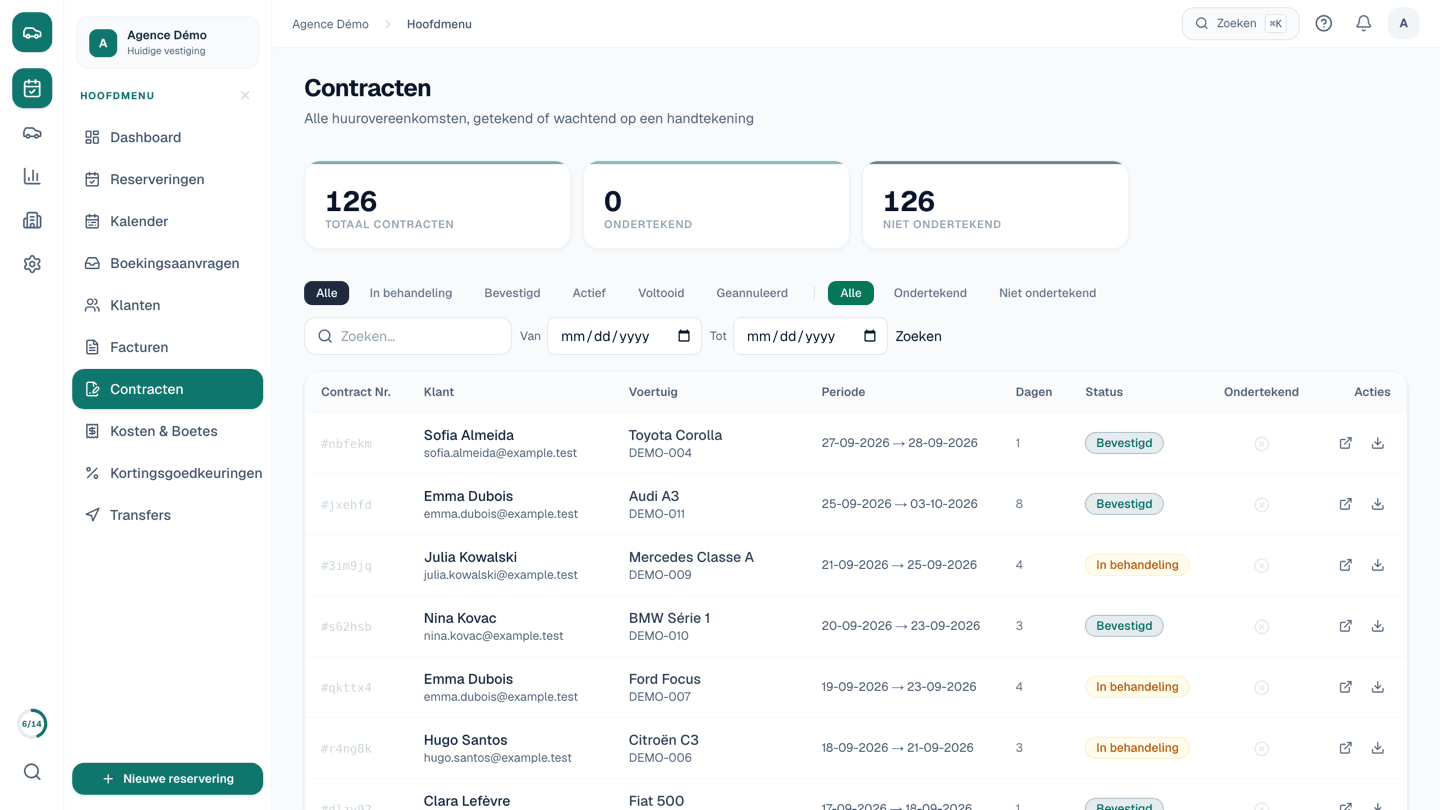Show Geannuleerd contracts
Image resolution: width=1440 pixels, height=810 pixels.
752,293
